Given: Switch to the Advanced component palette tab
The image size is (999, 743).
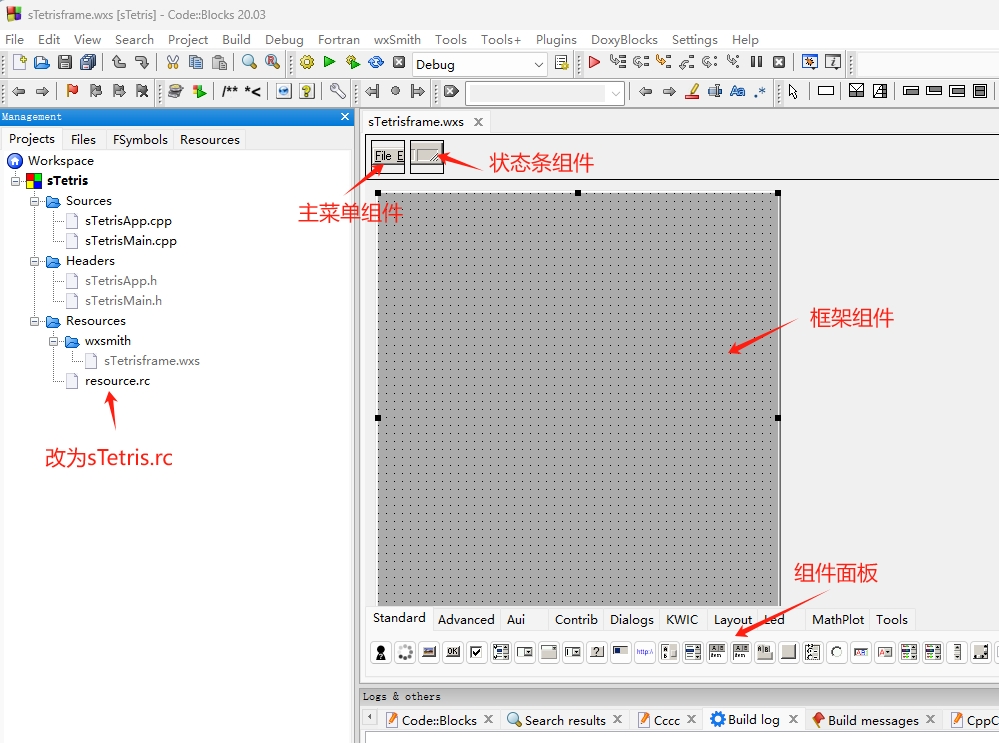Looking at the screenshot, I should pos(466,619).
